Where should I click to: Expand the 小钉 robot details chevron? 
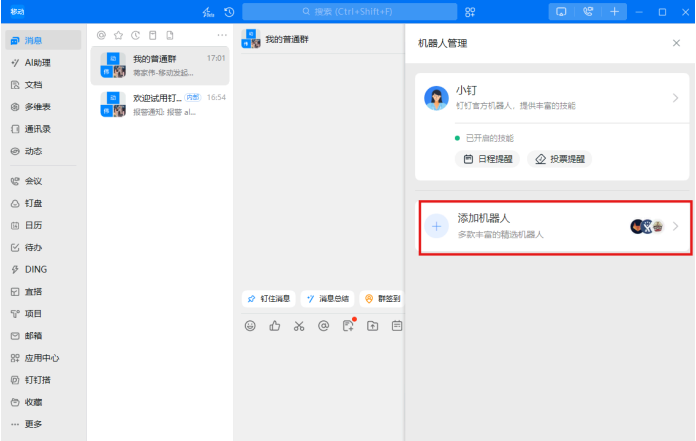(x=675, y=98)
